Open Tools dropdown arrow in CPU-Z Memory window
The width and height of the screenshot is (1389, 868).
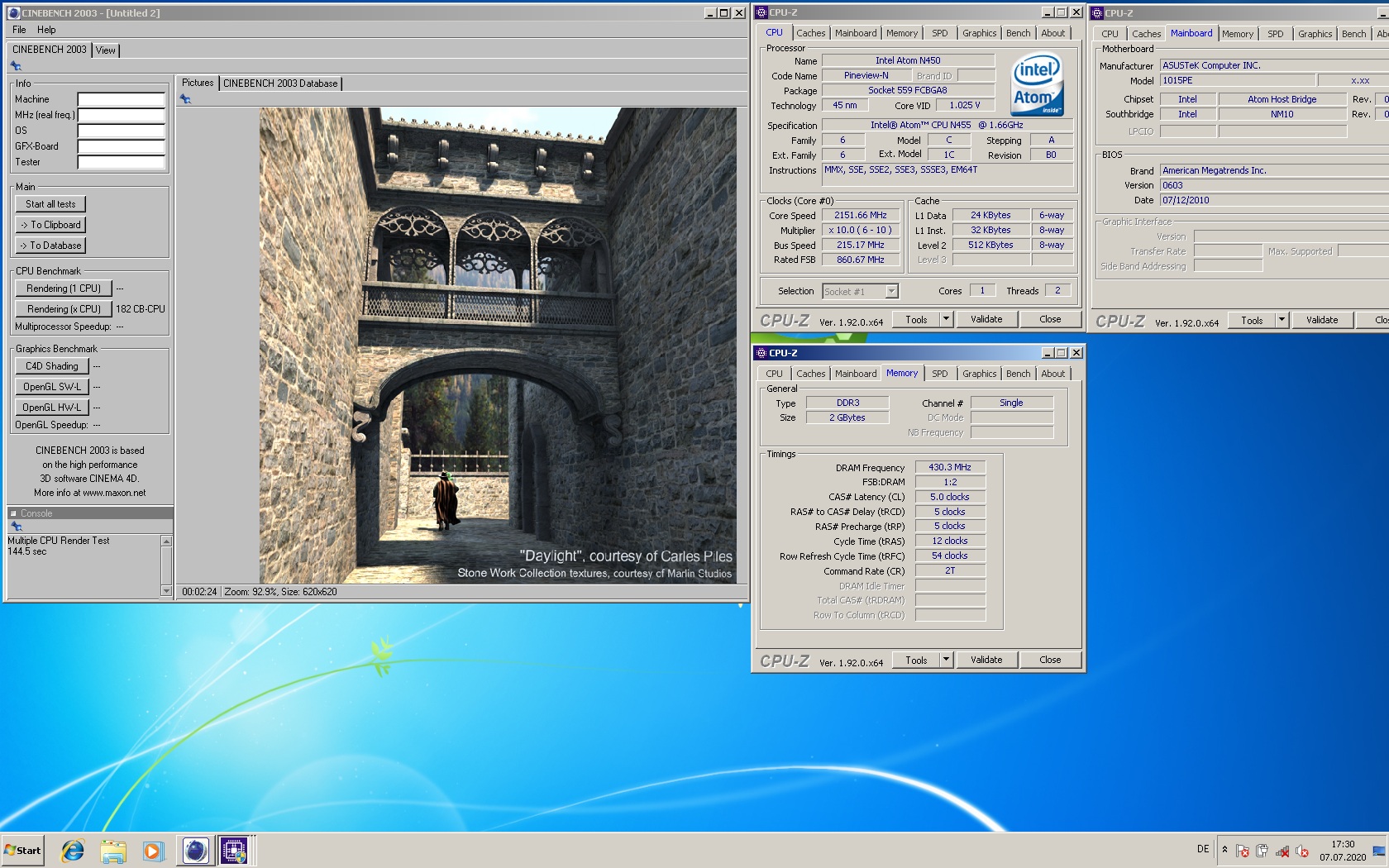point(947,660)
